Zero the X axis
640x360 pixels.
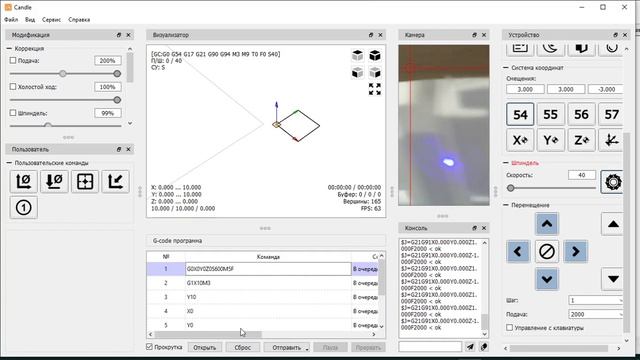pos(520,140)
